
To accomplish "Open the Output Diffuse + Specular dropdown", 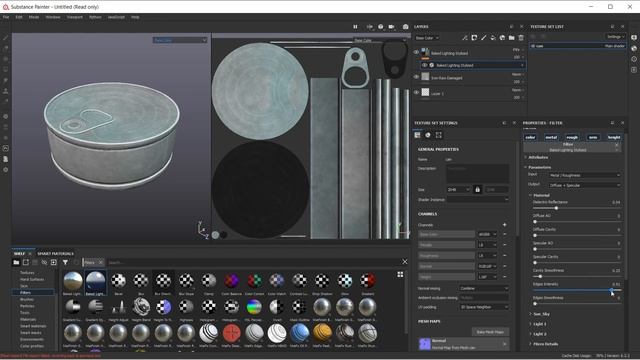I will (584, 185).
